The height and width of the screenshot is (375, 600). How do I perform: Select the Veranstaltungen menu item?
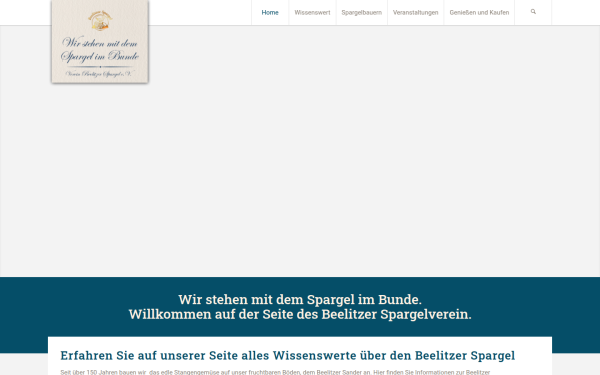(416, 13)
